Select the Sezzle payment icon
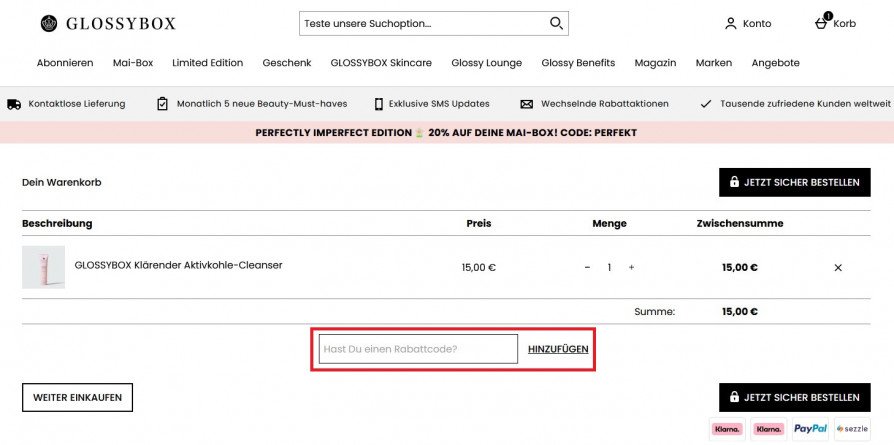The image size is (894, 445). pos(852,429)
